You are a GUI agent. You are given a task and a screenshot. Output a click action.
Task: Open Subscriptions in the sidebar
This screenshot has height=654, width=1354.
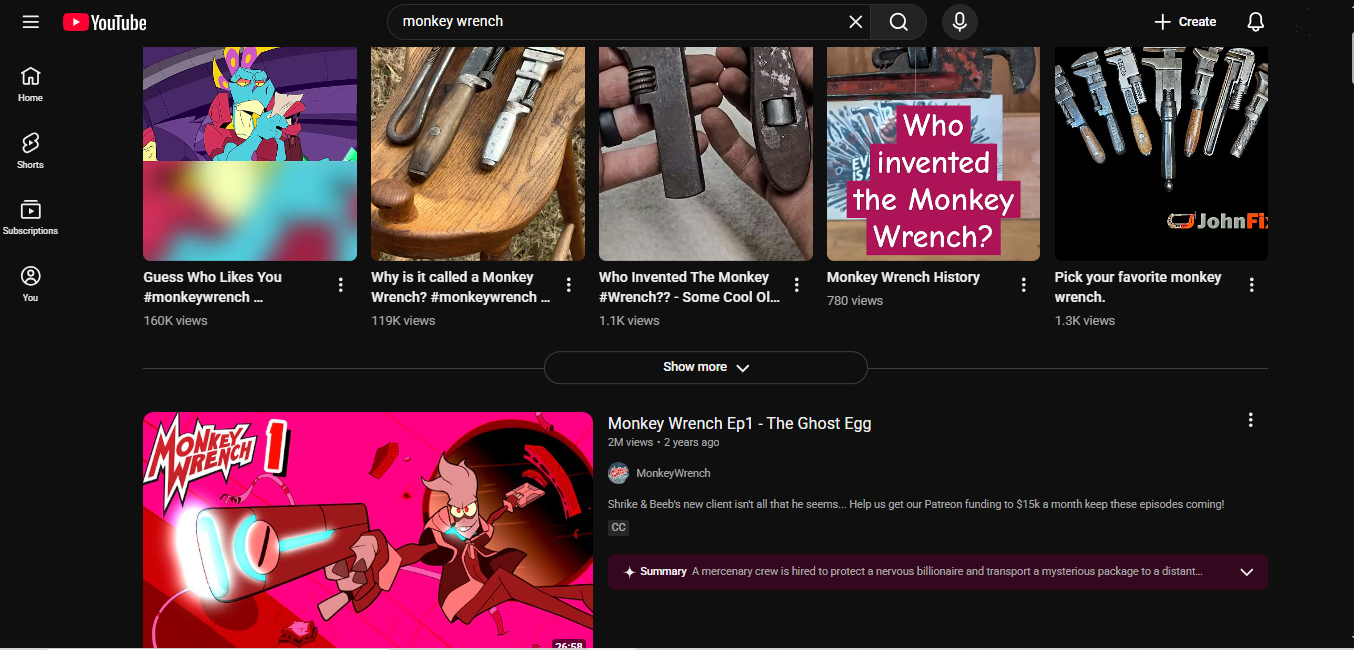[x=31, y=217]
